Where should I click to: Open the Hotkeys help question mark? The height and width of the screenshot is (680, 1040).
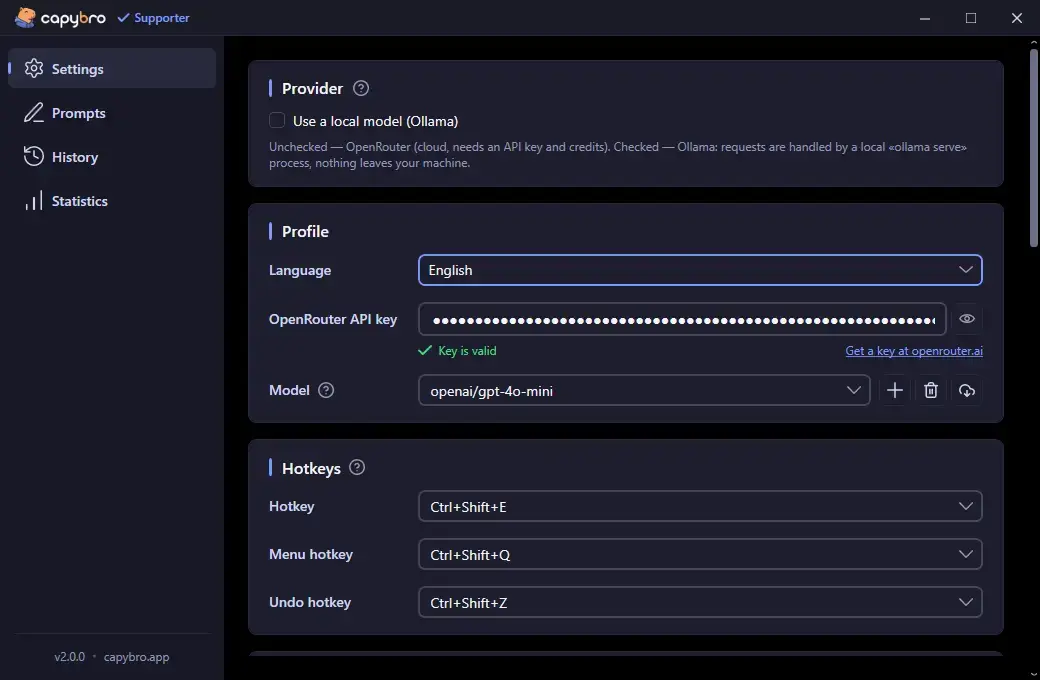click(357, 468)
